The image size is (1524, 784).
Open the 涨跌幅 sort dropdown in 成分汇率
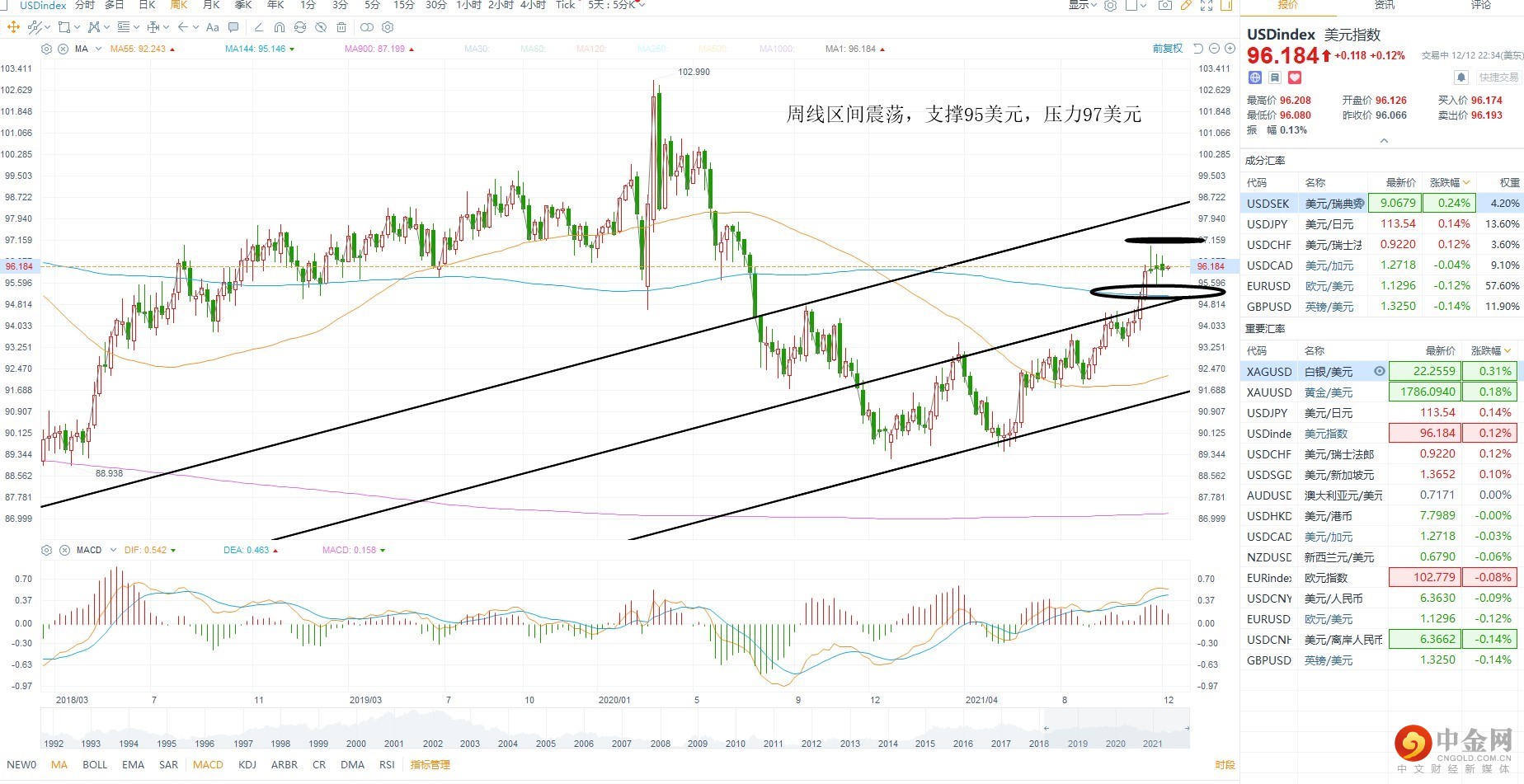point(1450,182)
